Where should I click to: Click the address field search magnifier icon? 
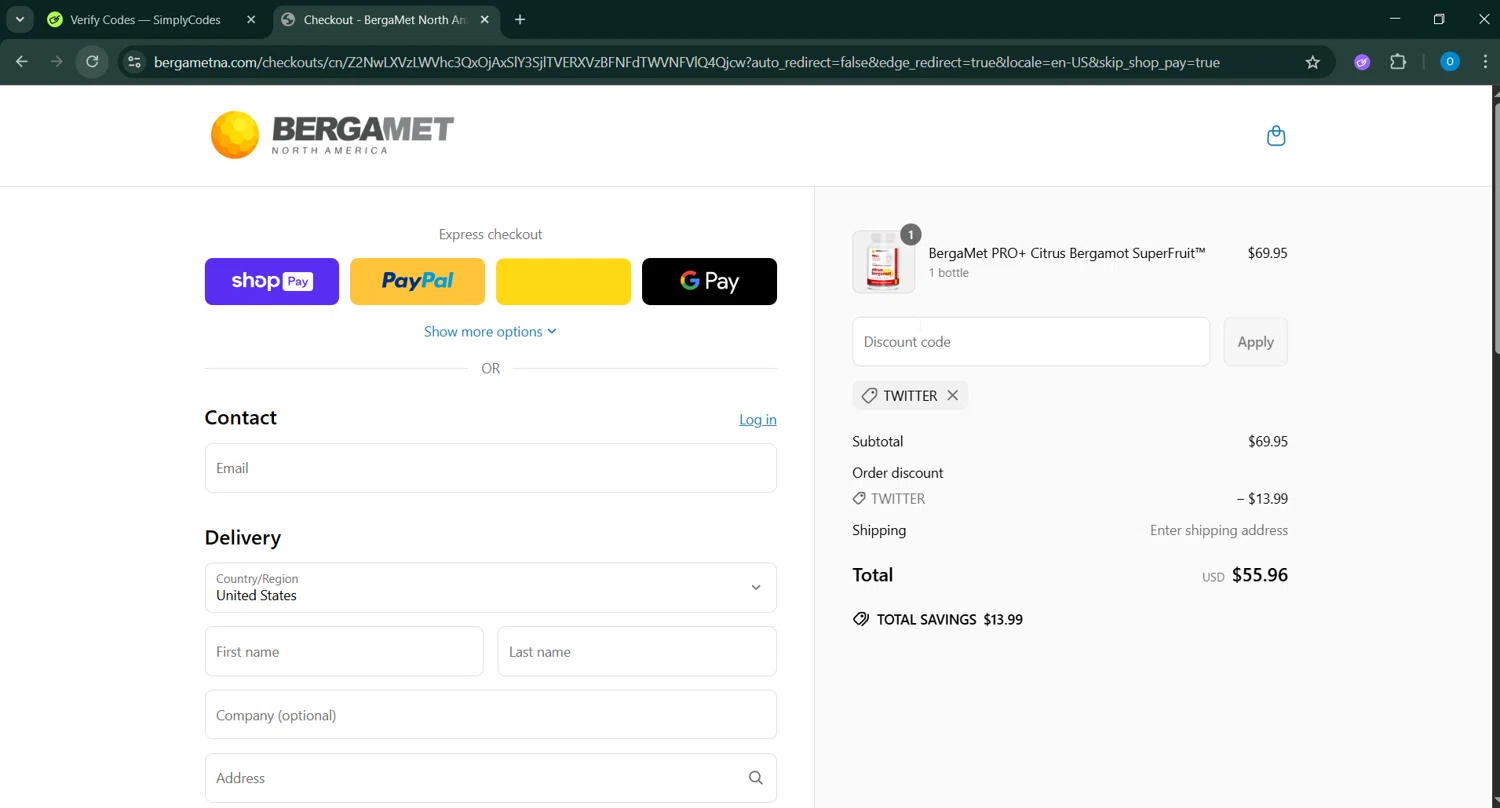pos(756,778)
